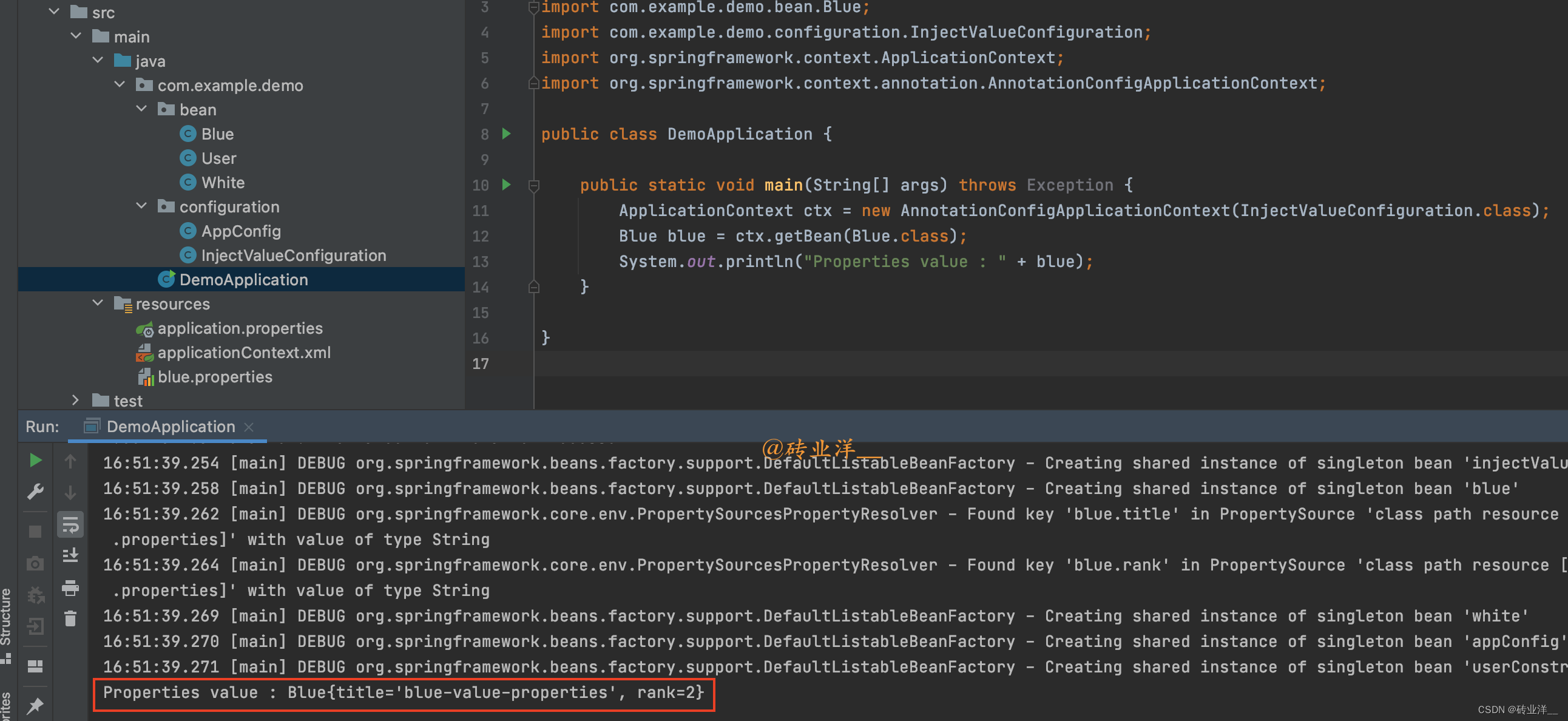Viewport: 1568px width, 721px height.
Task: Pin the Run tab
Action: 35,705
